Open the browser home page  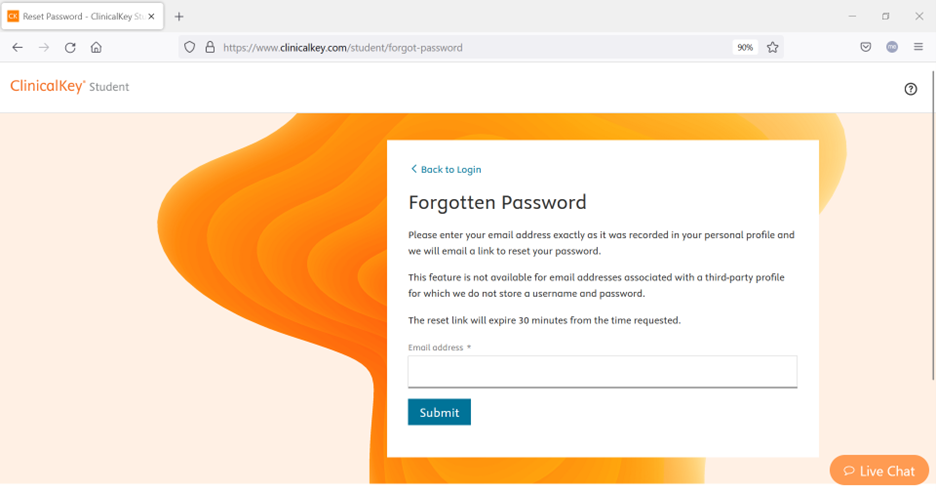click(96, 47)
